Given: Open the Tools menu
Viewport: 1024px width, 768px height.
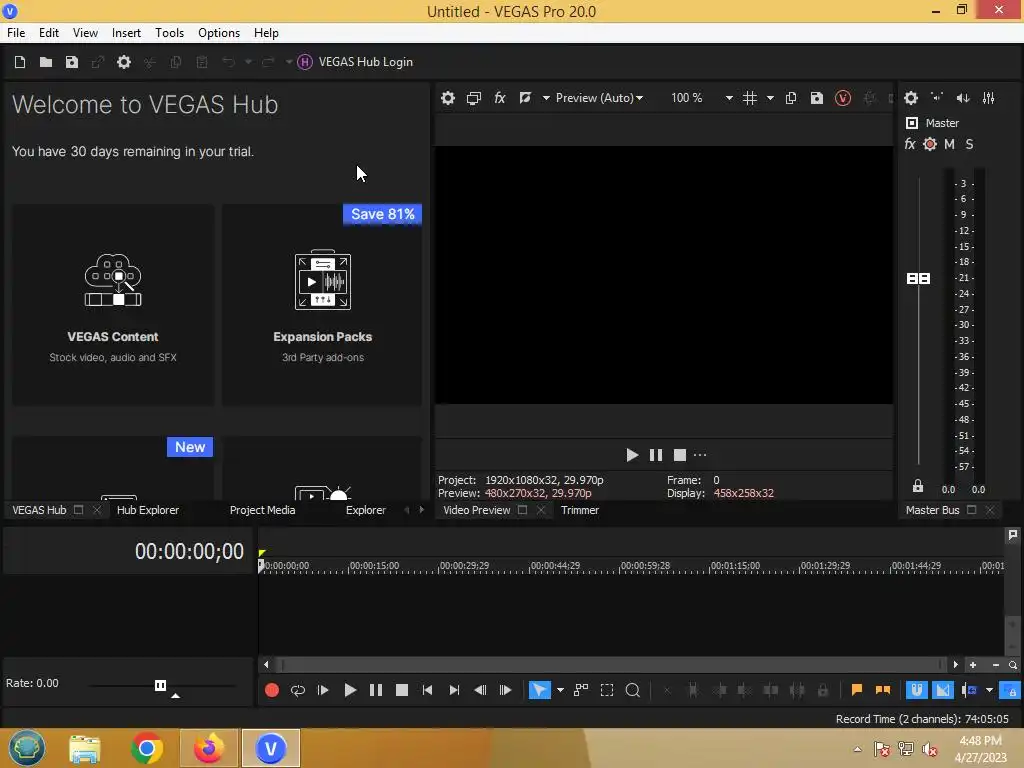Looking at the screenshot, I should tap(169, 33).
